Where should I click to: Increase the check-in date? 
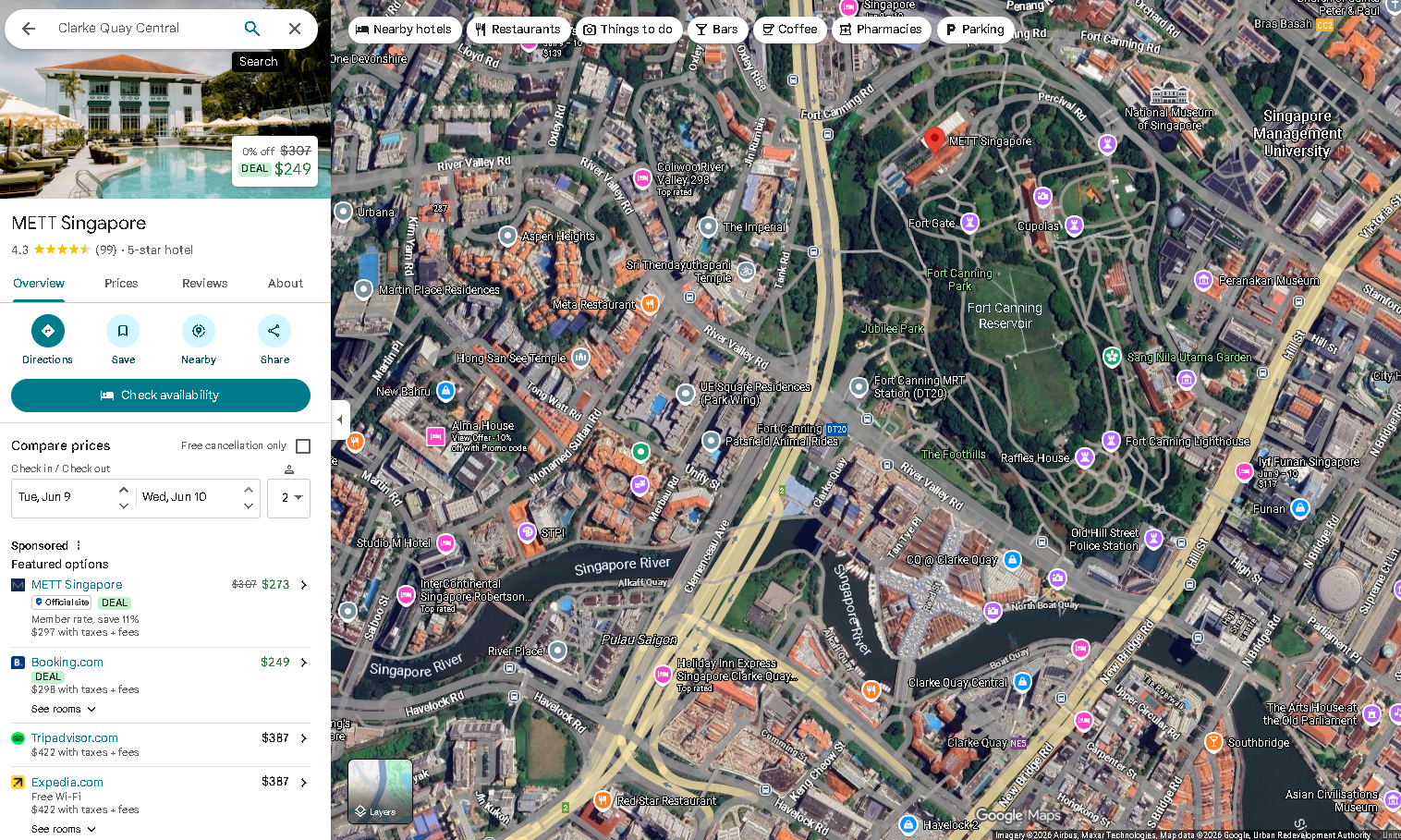pos(124,490)
